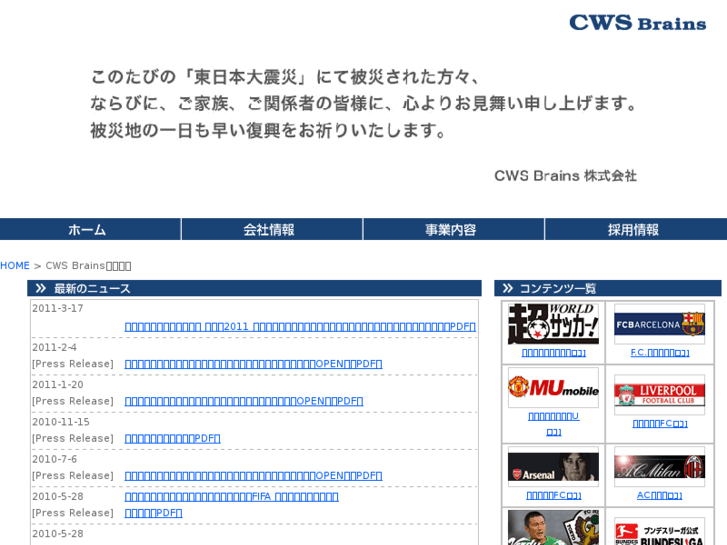Click the 最新のニュース section header

(254, 288)
